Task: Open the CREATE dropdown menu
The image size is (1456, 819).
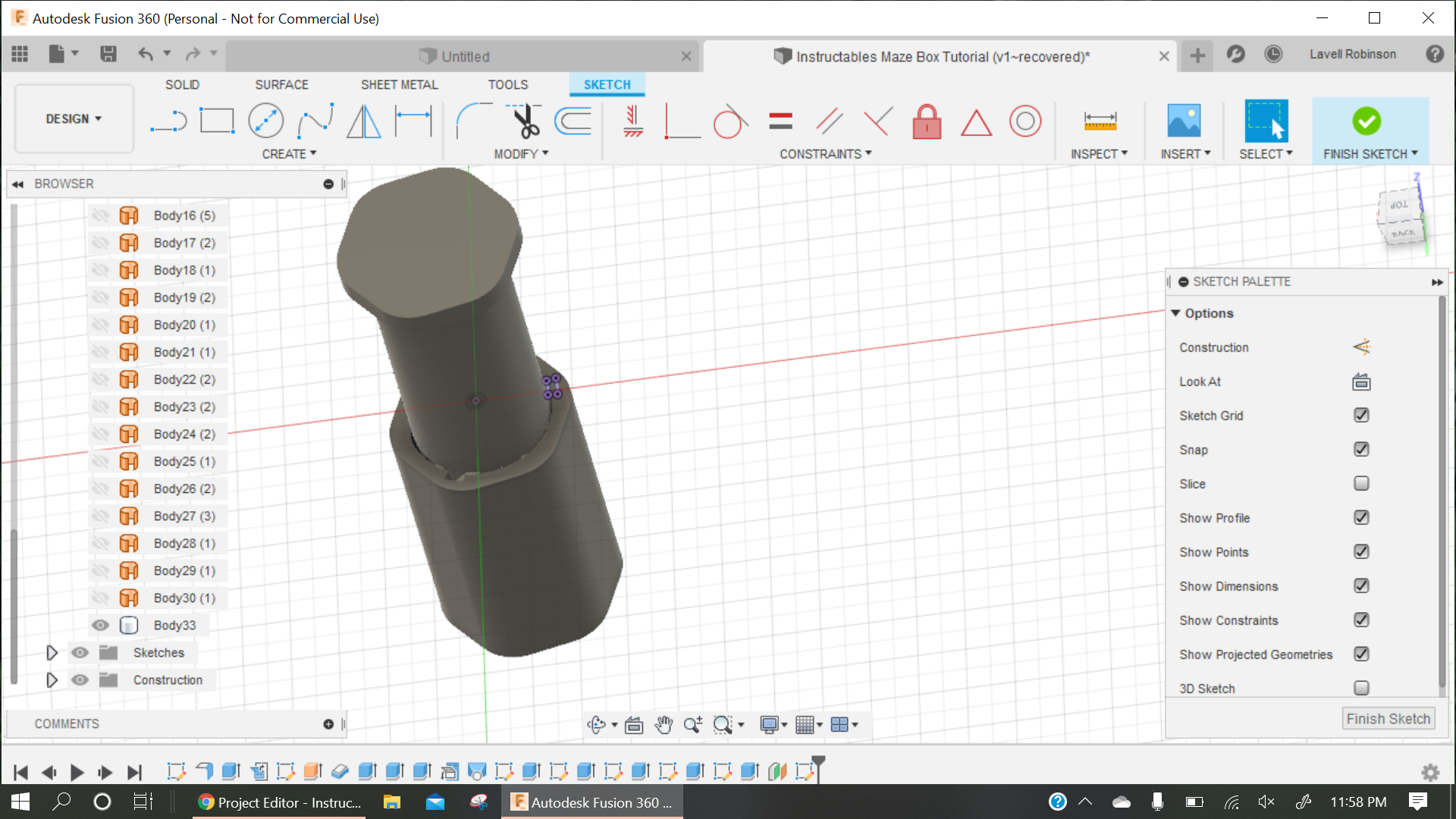Action: click(289, 154)
